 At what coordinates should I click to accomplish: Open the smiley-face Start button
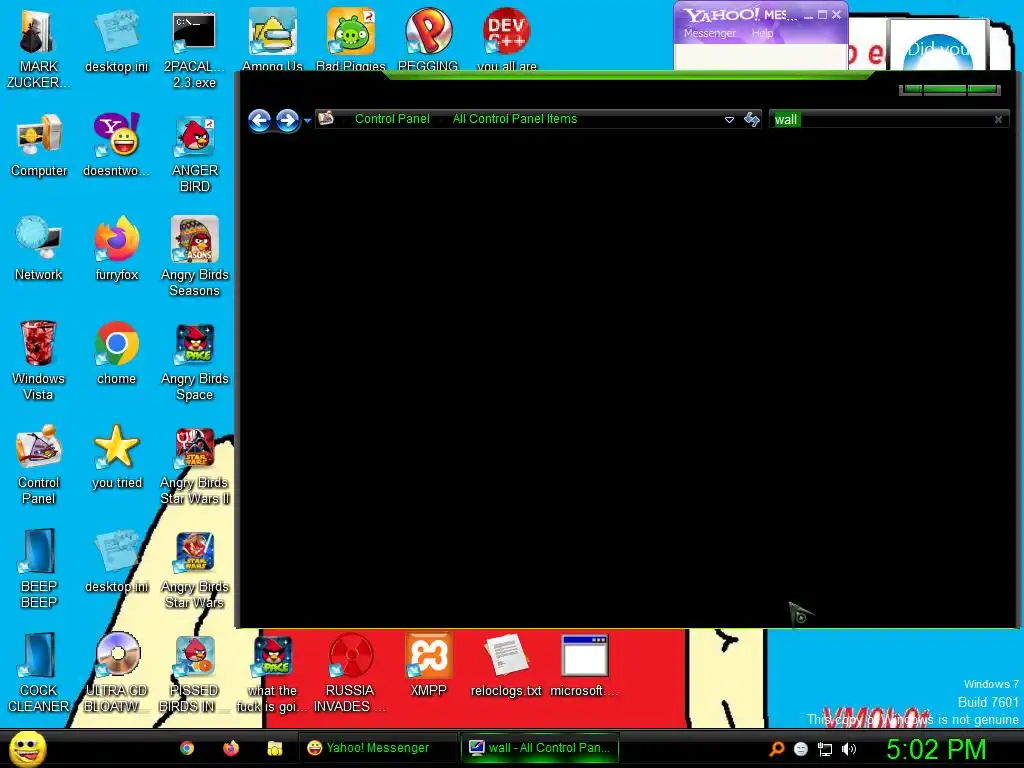[27, 748]
